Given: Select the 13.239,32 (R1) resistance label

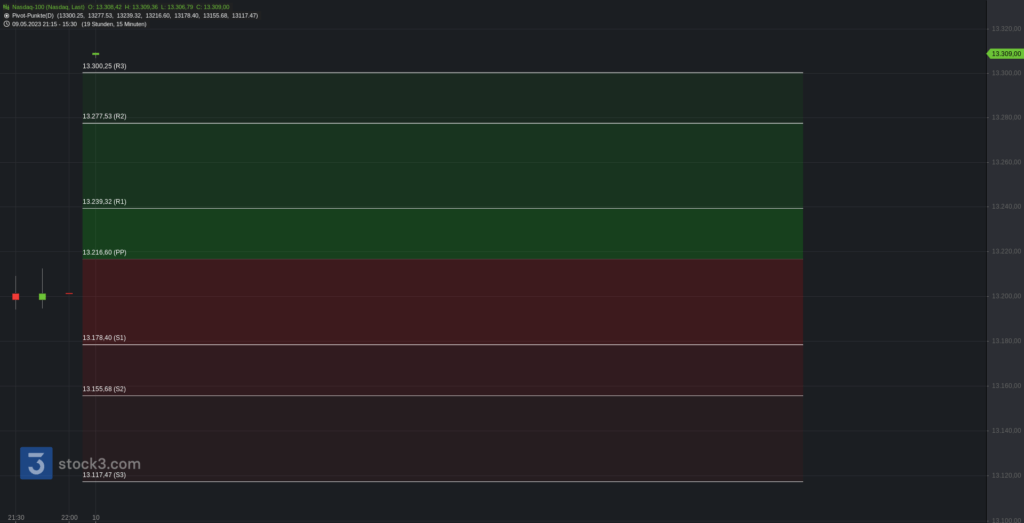Looking at the screenshot, I should (x=104, y=202).
